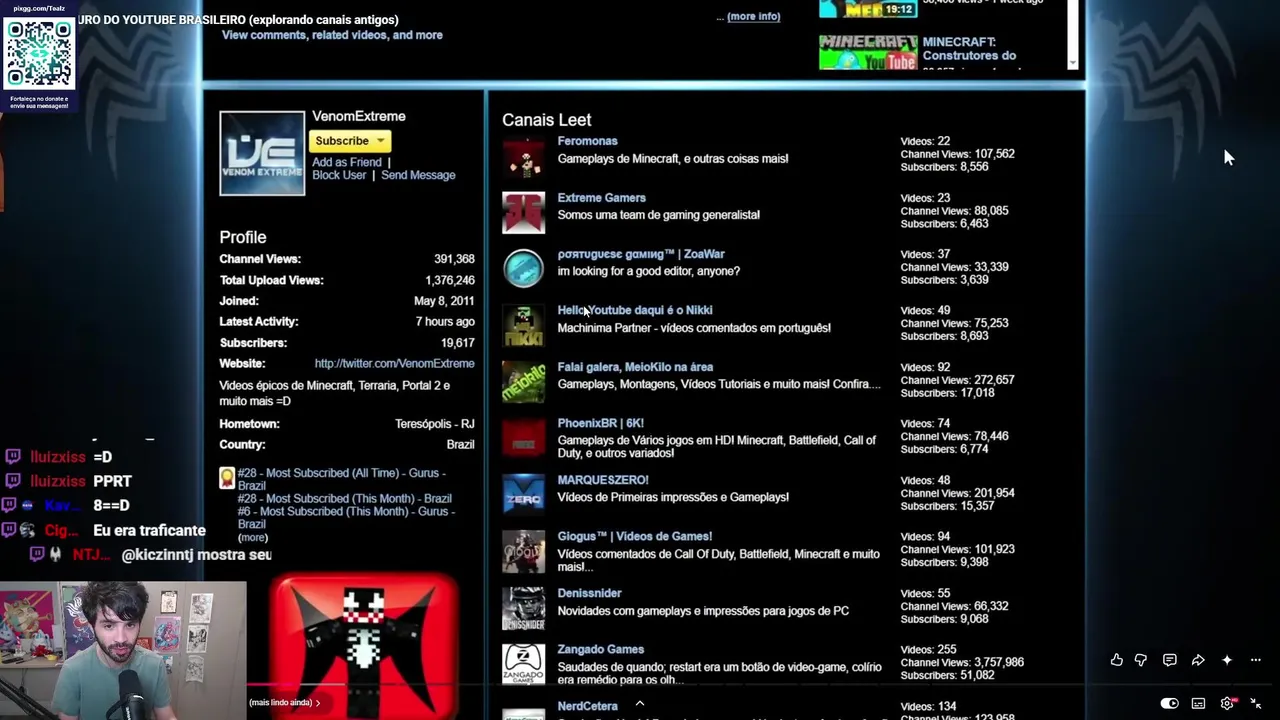Click the Send Message link
The image size is (1280, 720).
[x=418, y=175]
